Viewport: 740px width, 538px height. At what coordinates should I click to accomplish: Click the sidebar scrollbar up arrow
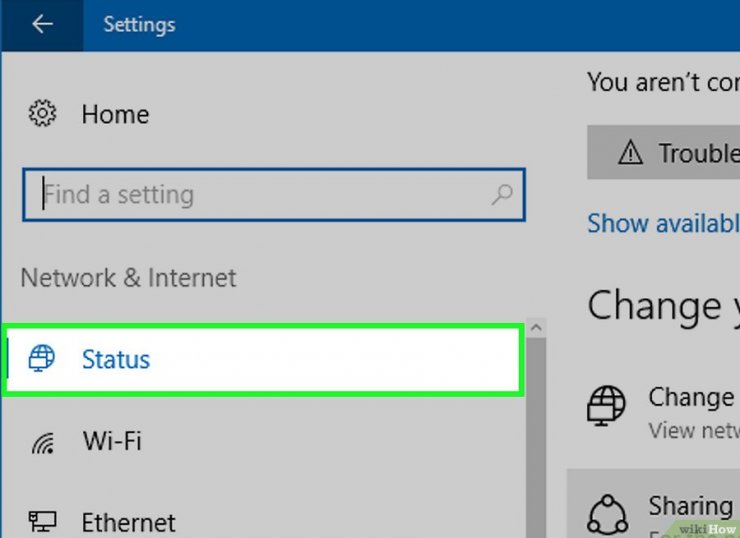point(536,328)
